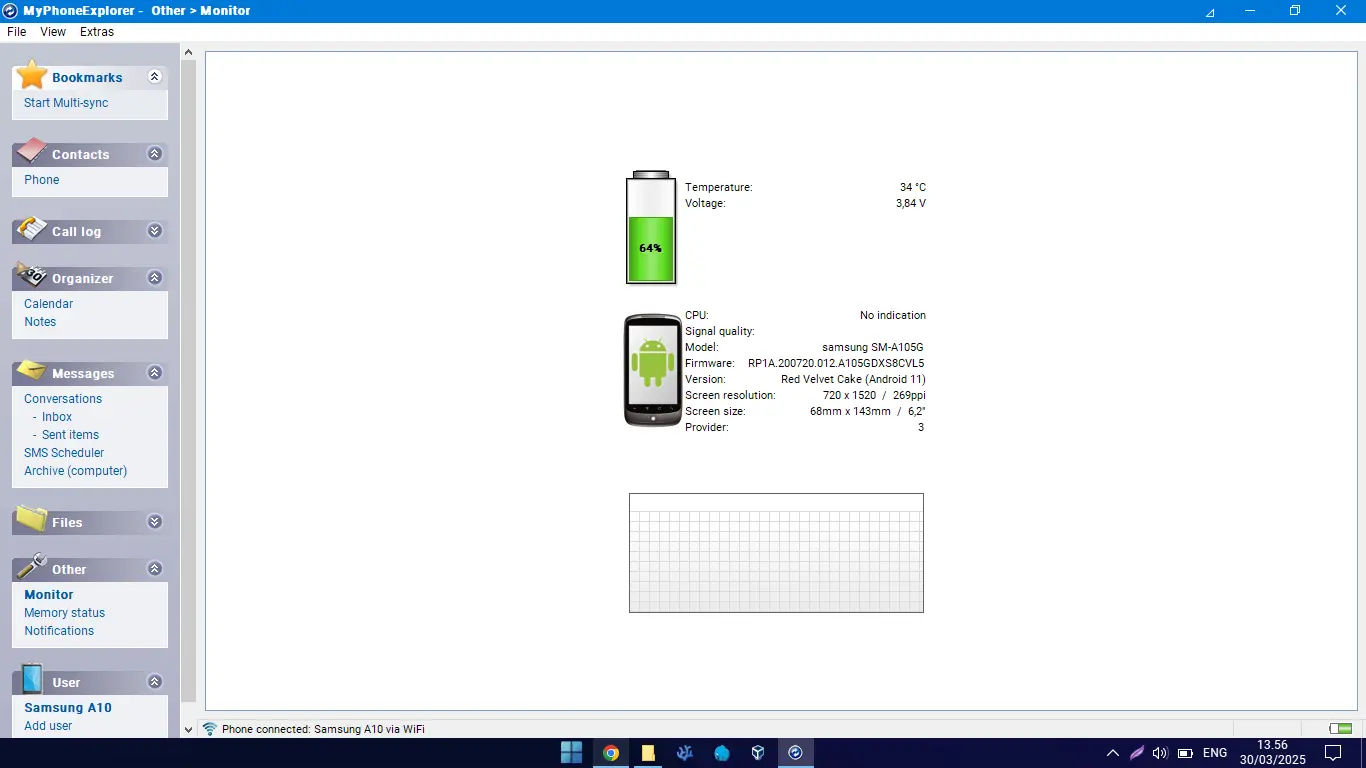Click the Contacts address book icon
Screen dimensions: 1366x768
32,152
